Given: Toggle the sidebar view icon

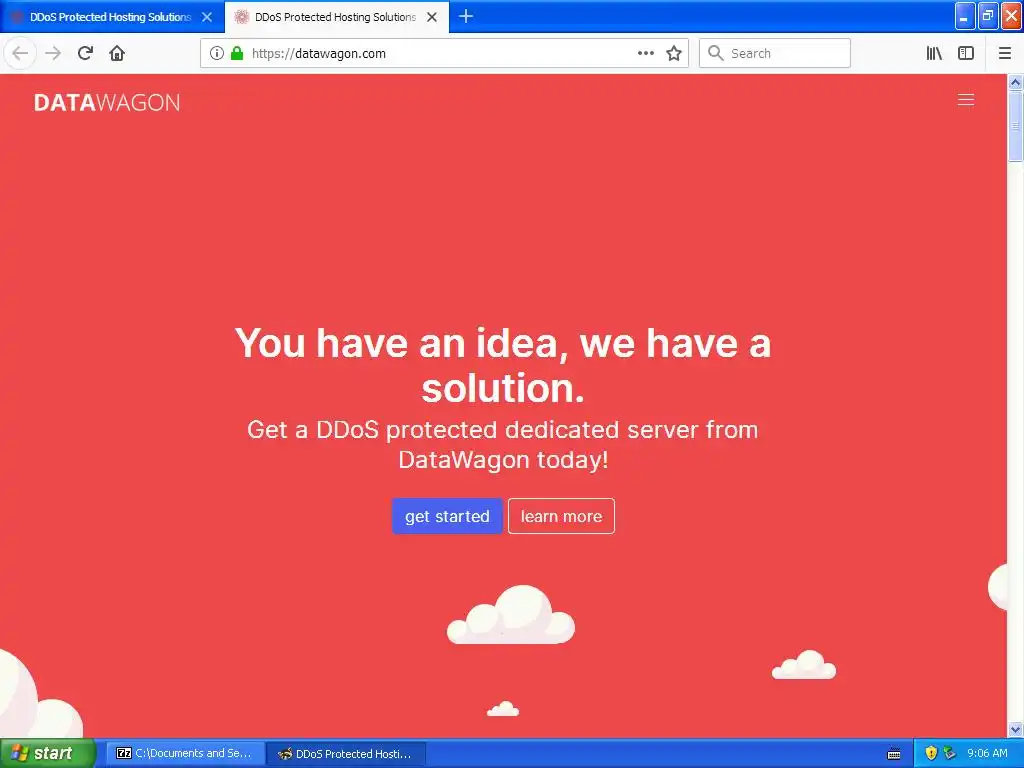Looking at the screenshot, I should (966, 54).
